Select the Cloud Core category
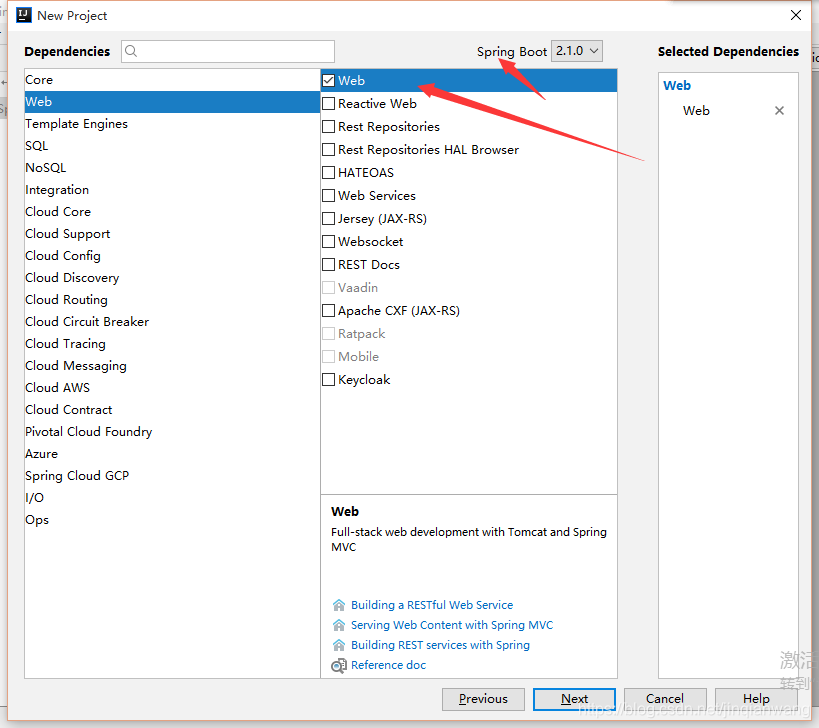This screenshot has width=819, height=728. pyautogui.click(x=172, y=212)
